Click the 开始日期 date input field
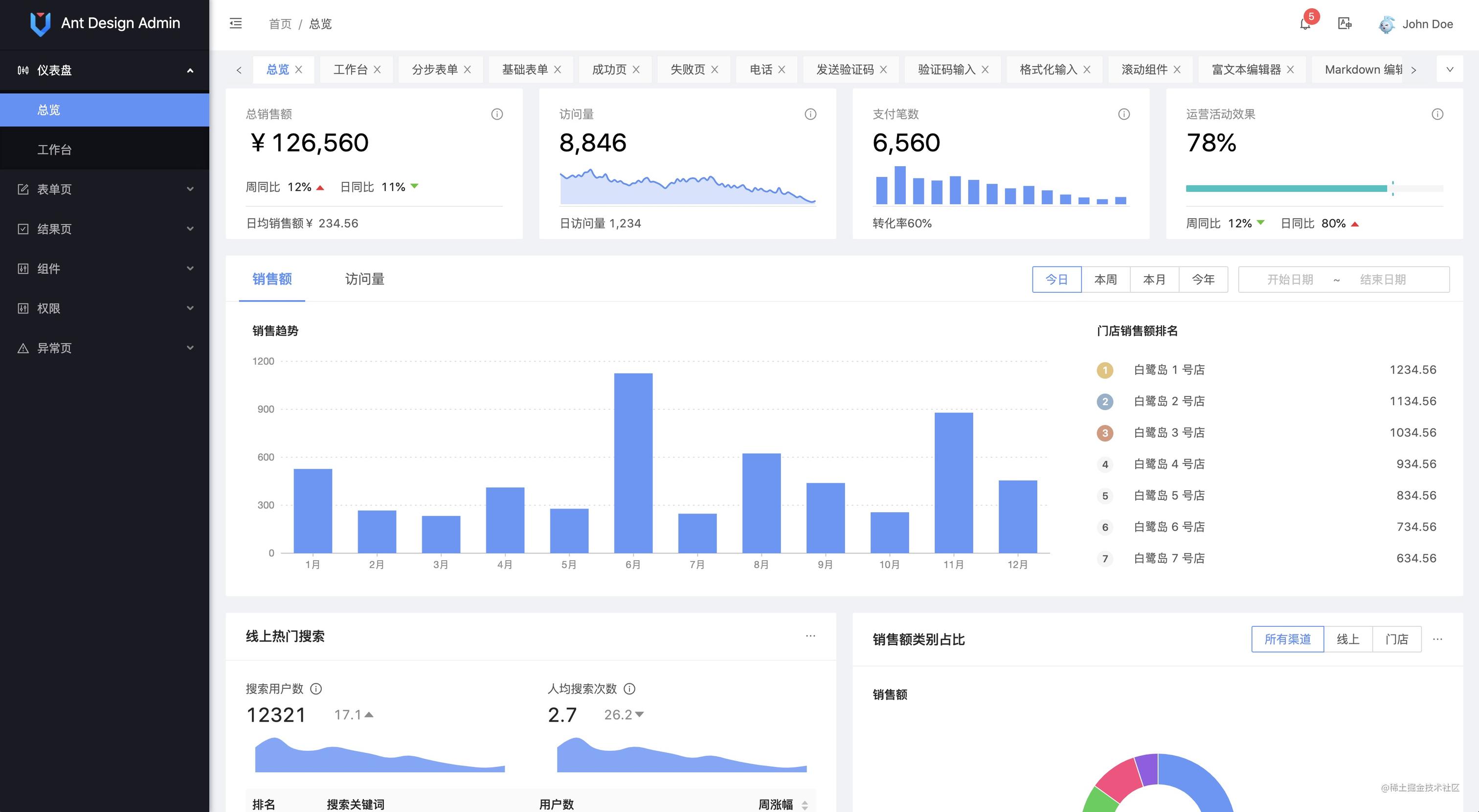Screen dimensions: 1479x812 pos(1290,280)
